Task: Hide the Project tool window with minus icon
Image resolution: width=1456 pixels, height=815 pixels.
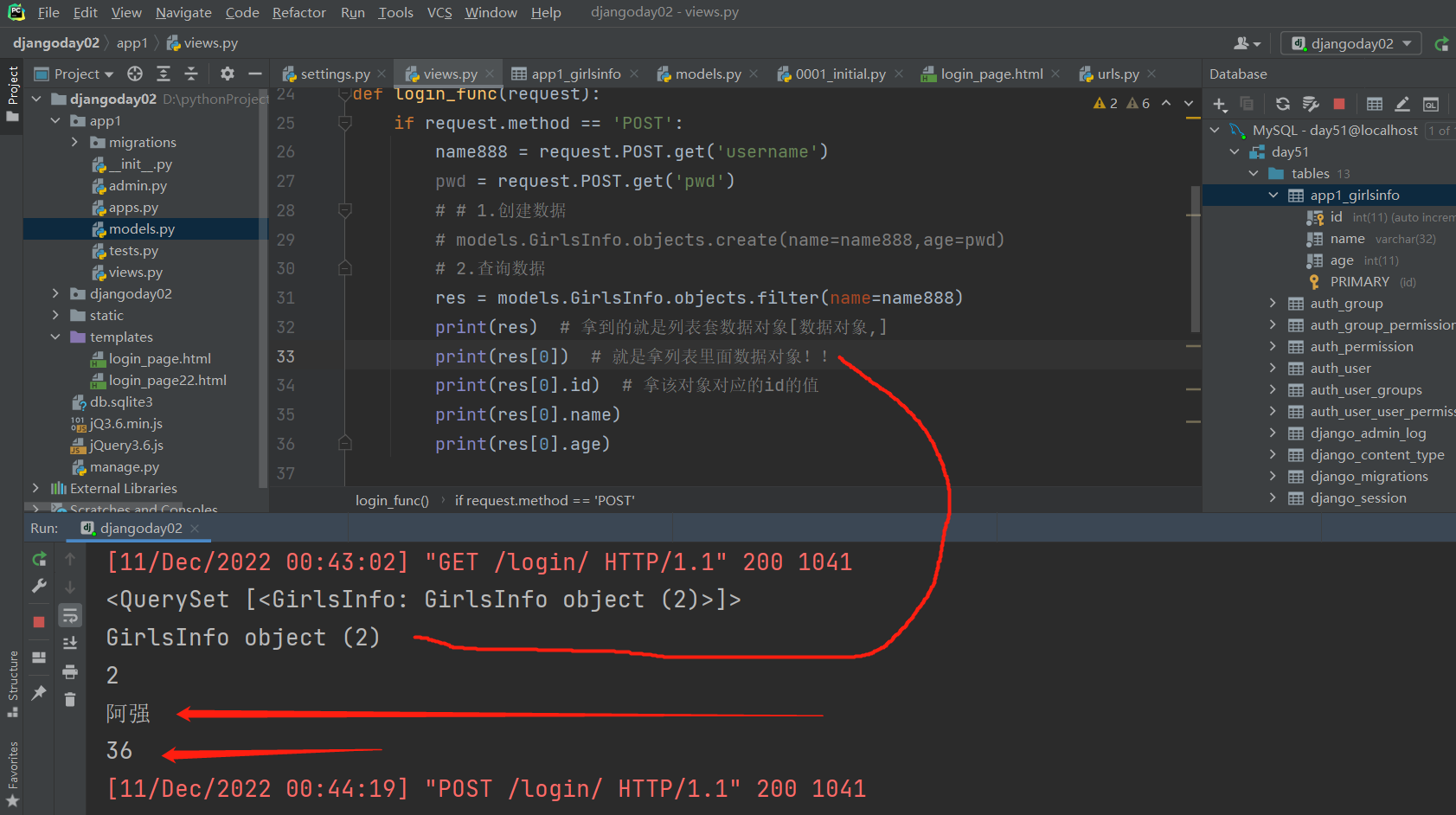Action: coord(255,74)
